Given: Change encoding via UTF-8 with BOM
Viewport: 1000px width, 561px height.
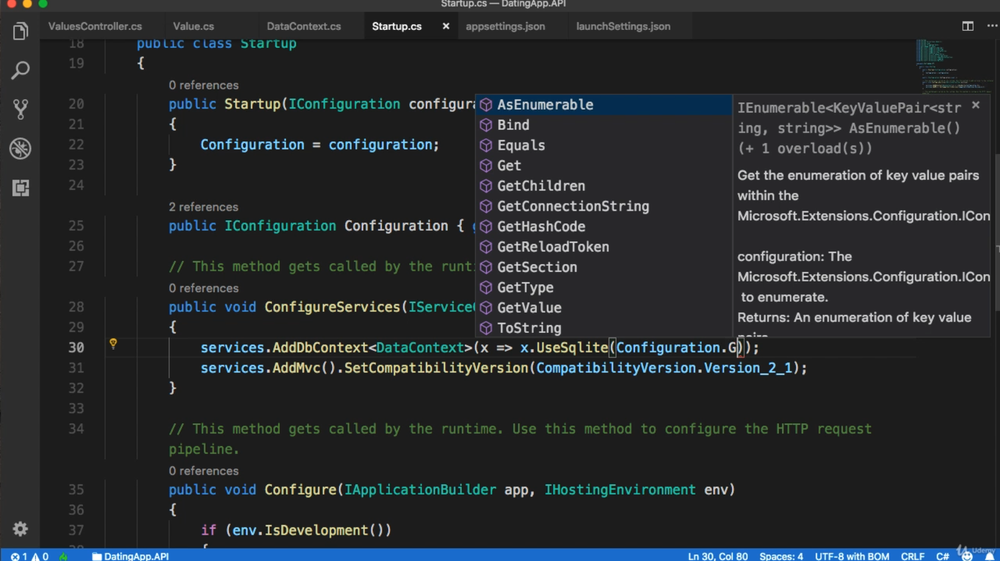Looking at the screenshot, I should (x=853, y=556).
